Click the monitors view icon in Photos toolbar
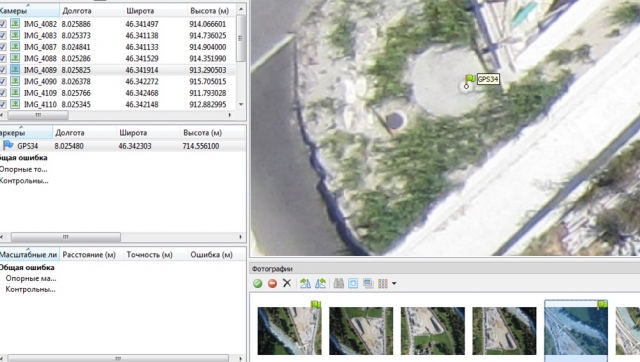Viewport: 640px width, 362px height. pos(368,283)
